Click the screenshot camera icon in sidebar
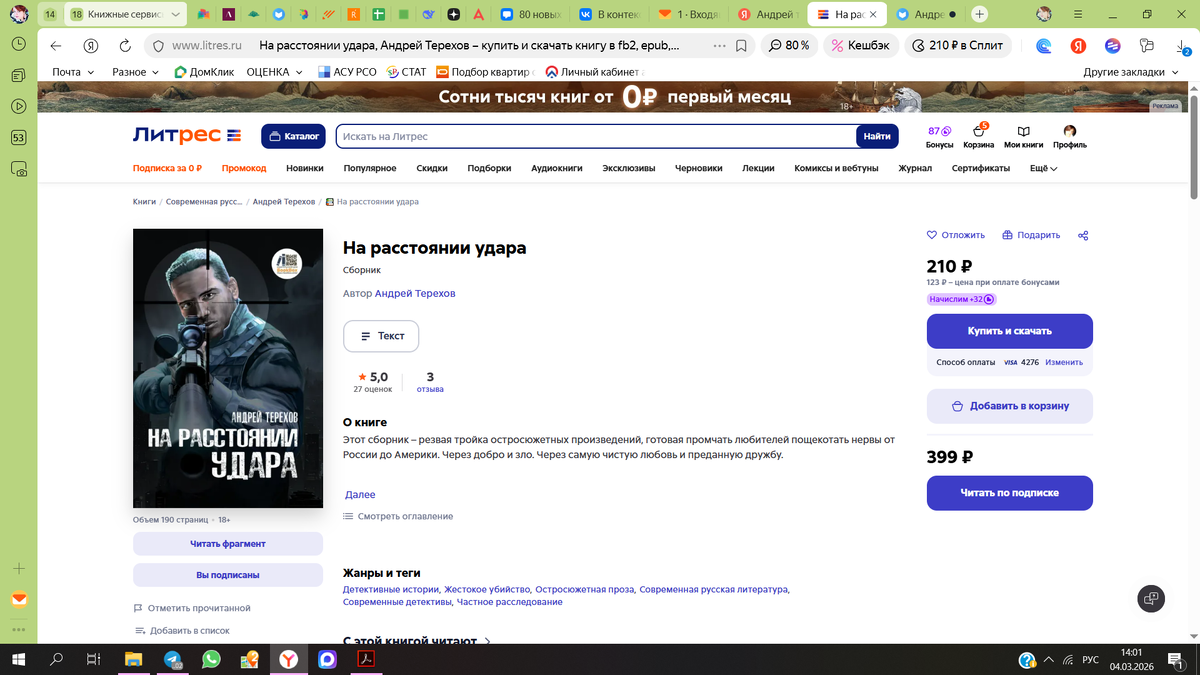Screen dimensions: 1200x675 (x=19, y=170)
